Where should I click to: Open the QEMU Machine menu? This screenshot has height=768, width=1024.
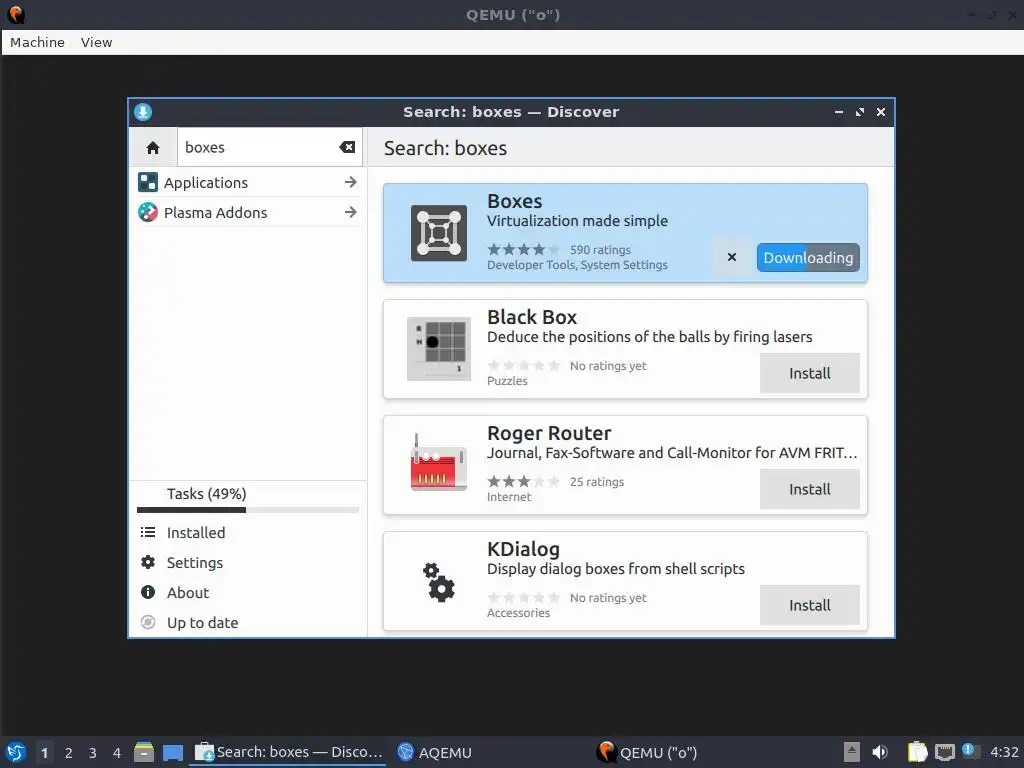pyautogui.click(x=37, y=42)
